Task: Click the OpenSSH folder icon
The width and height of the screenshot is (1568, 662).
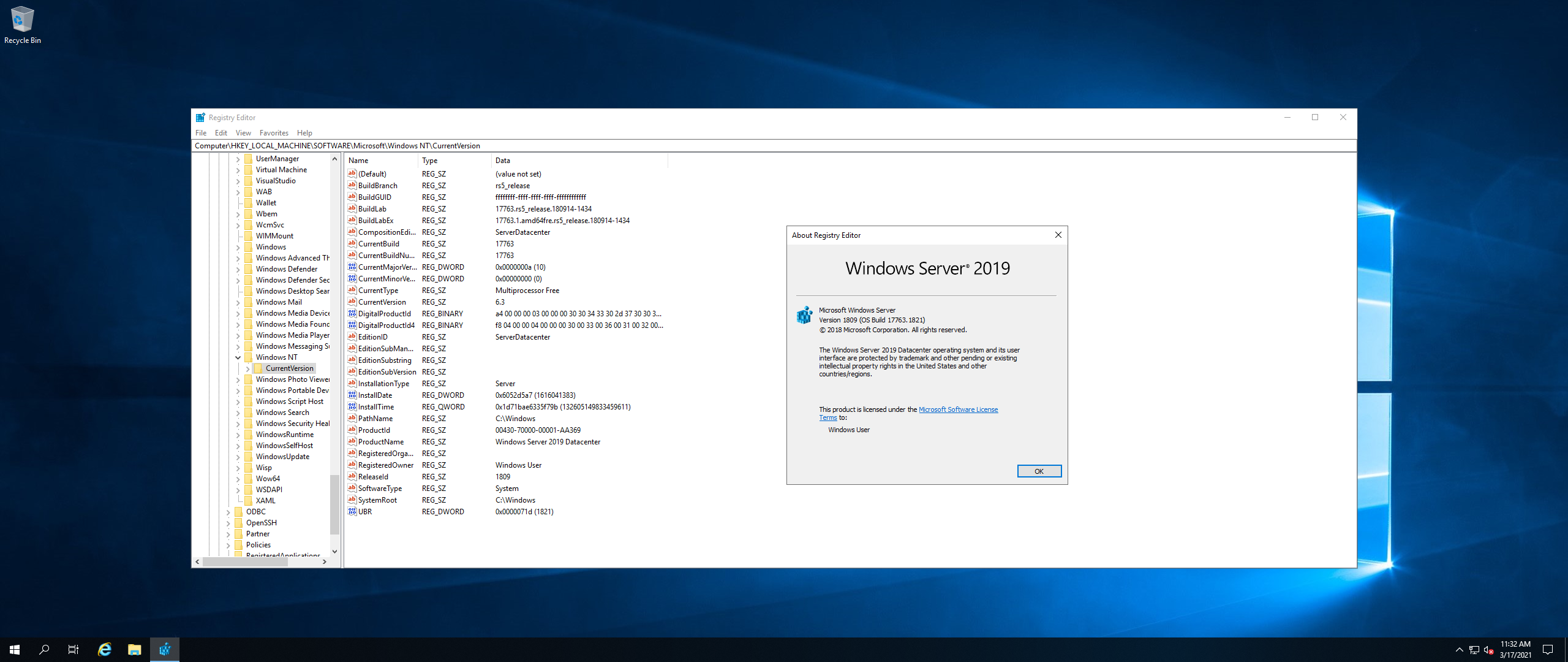Action: point(239,523)
